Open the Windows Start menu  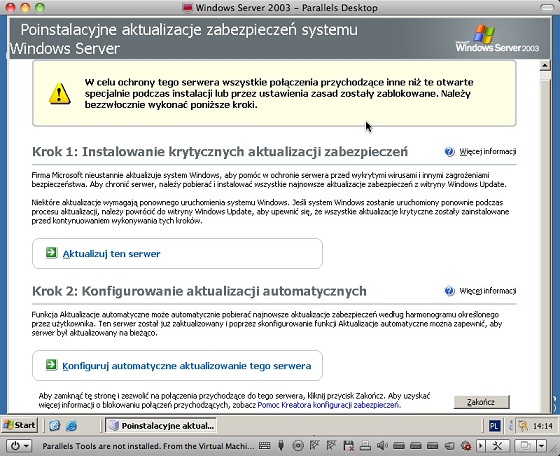click(19, 425)
